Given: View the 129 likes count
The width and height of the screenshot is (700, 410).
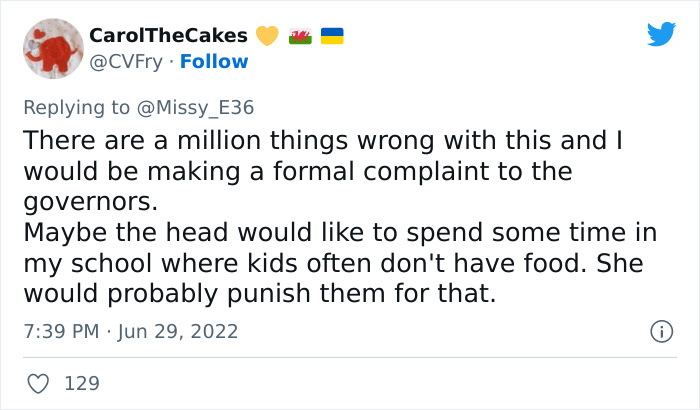Looking at the screenshot, I should (82, 382).
